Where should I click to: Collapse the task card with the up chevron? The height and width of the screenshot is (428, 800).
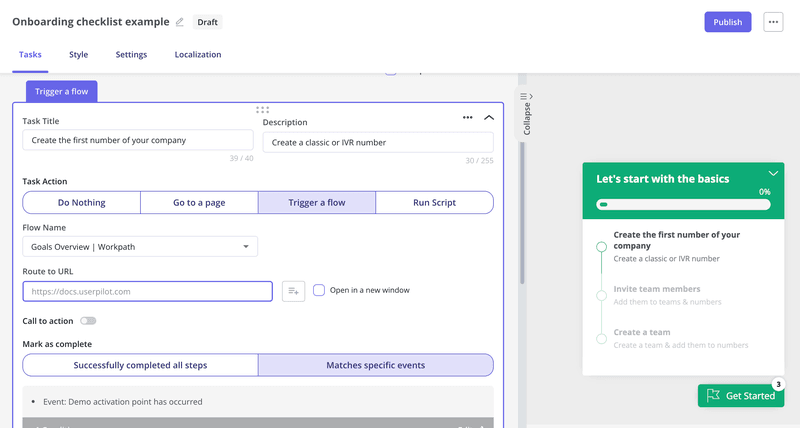coord(489,117)
